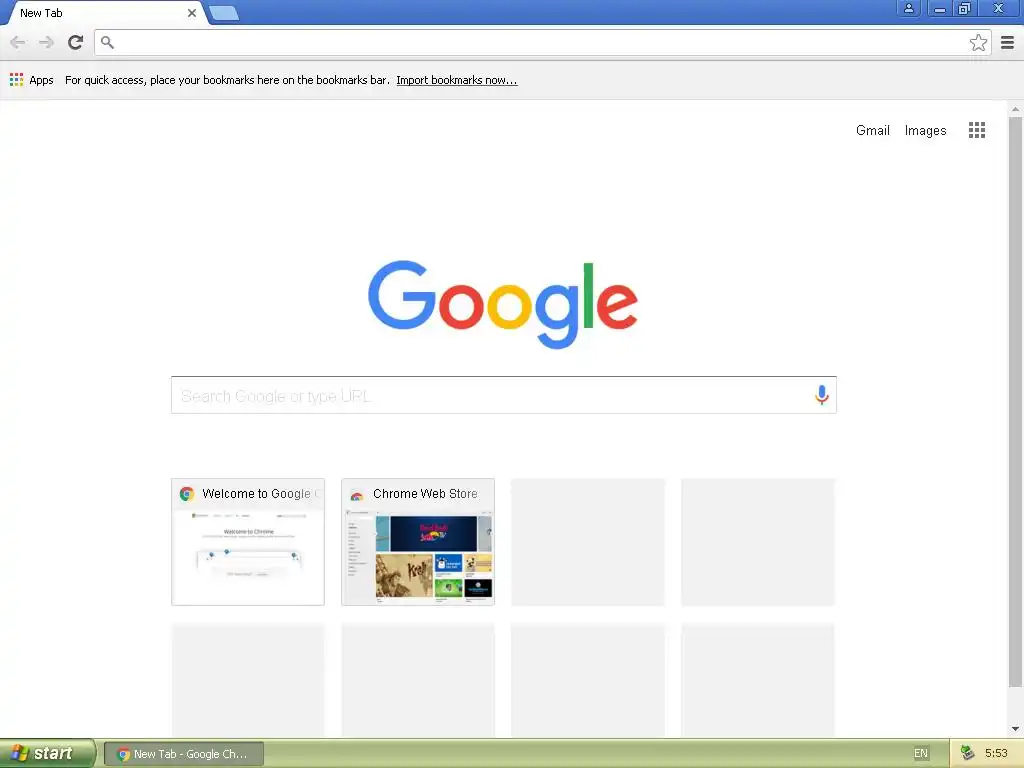Open the Google apps grid icon
This screenshot has width=1024, height=768.
(976, 130)
